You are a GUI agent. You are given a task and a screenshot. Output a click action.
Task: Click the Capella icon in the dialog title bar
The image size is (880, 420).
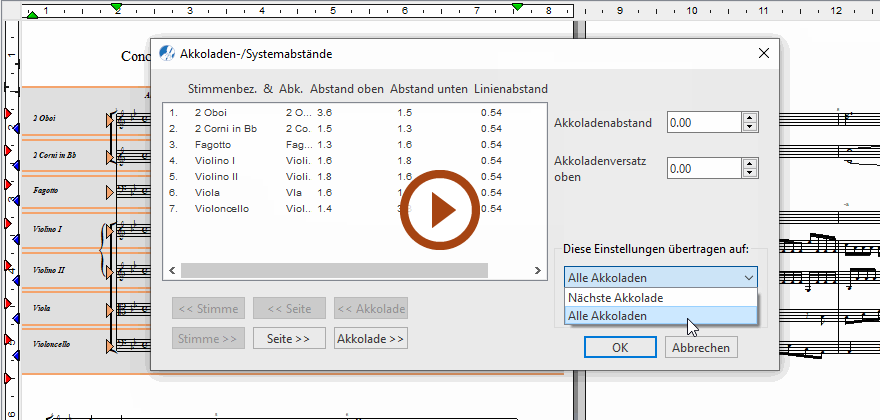167,53
